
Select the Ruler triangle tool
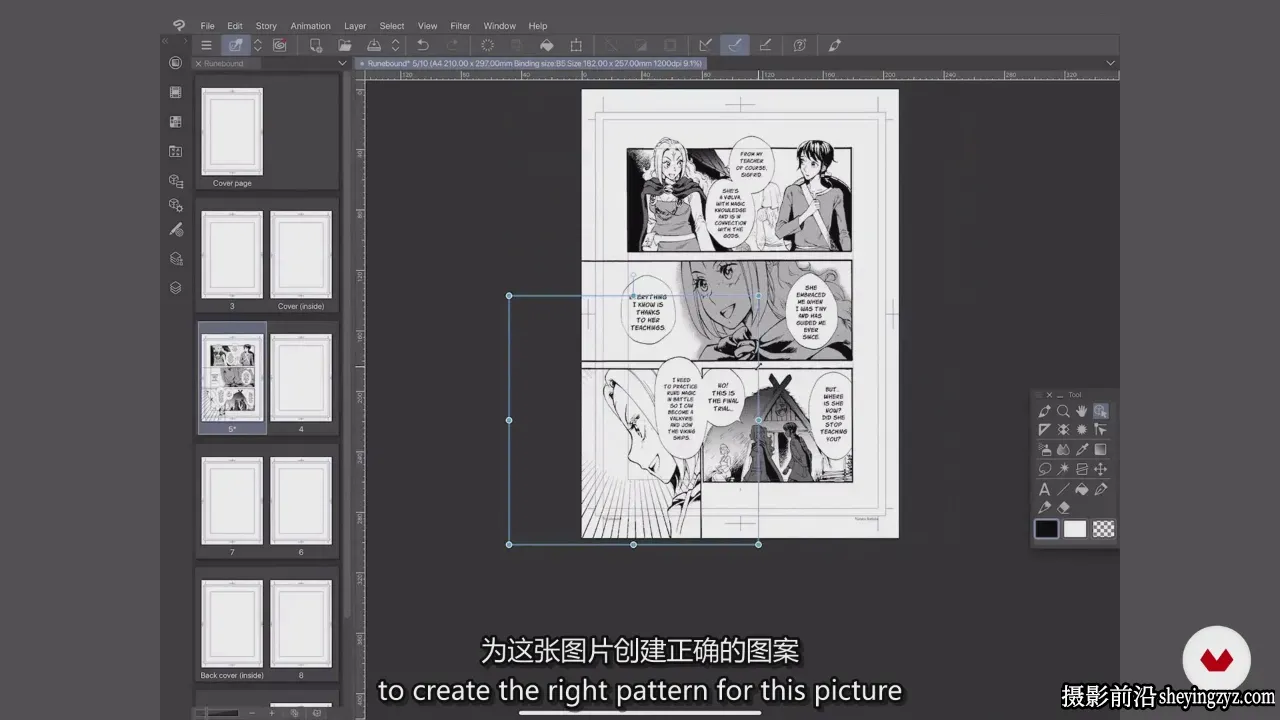tap(1044, 430)
